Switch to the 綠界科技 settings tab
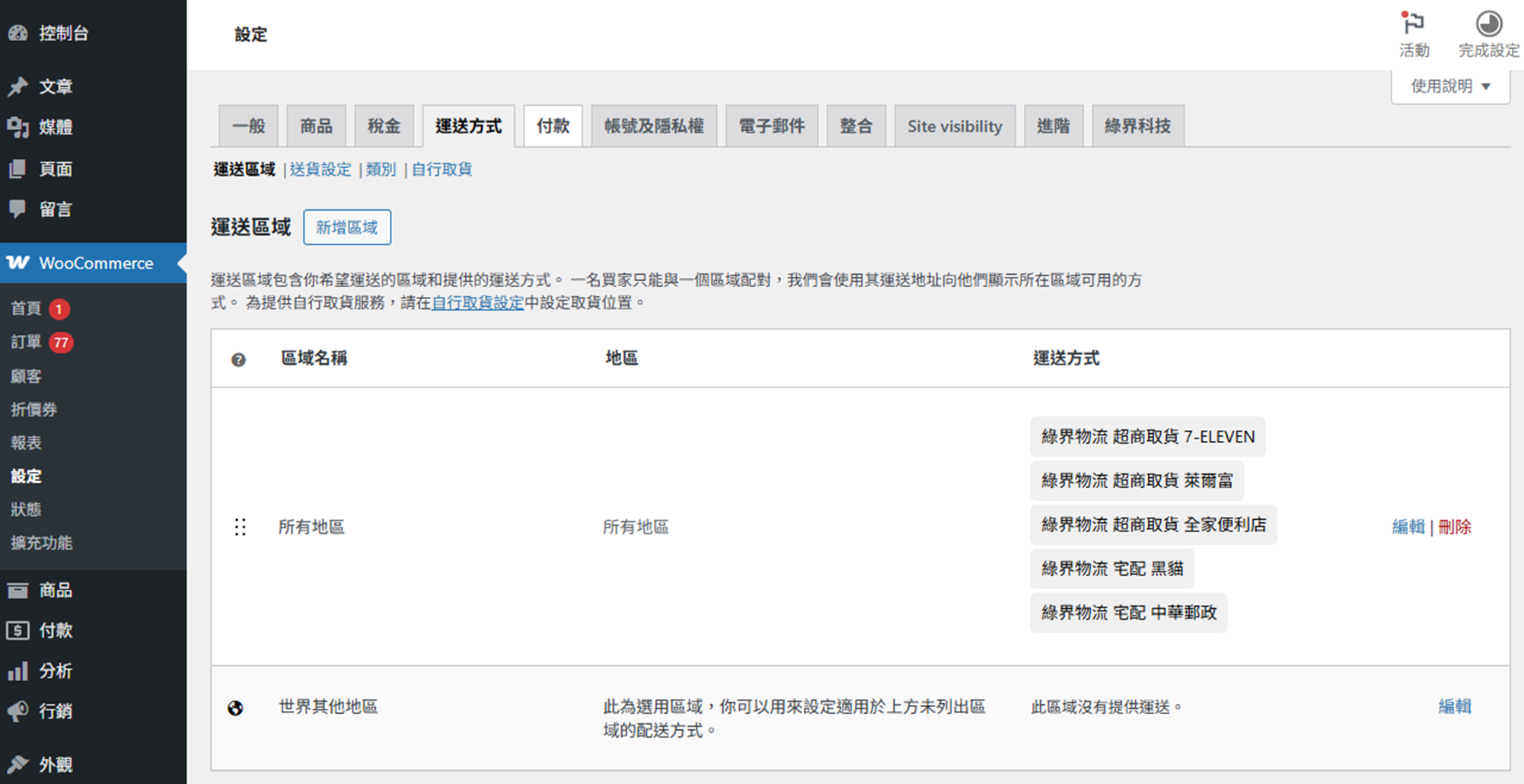This screenshot has height=784, width=1524. [1137, 126]
